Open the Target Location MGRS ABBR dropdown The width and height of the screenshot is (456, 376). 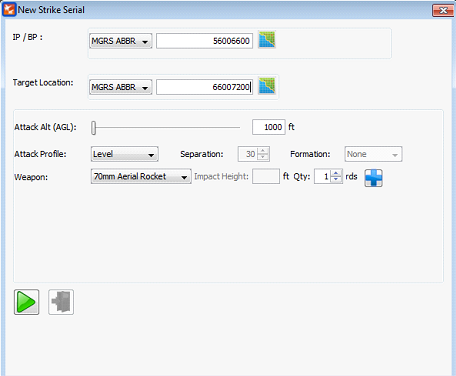tap(121, 87)
